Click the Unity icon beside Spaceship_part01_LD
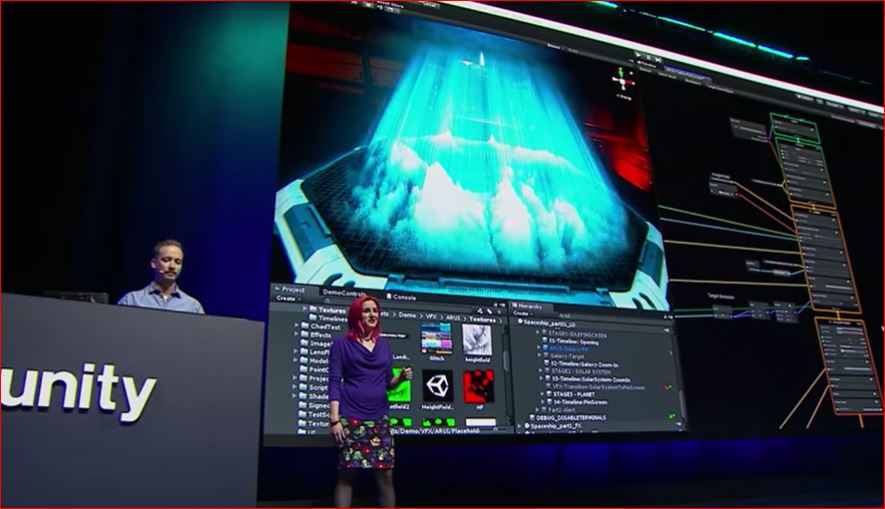This screenshot has height=509, width=885. [520, 322]
